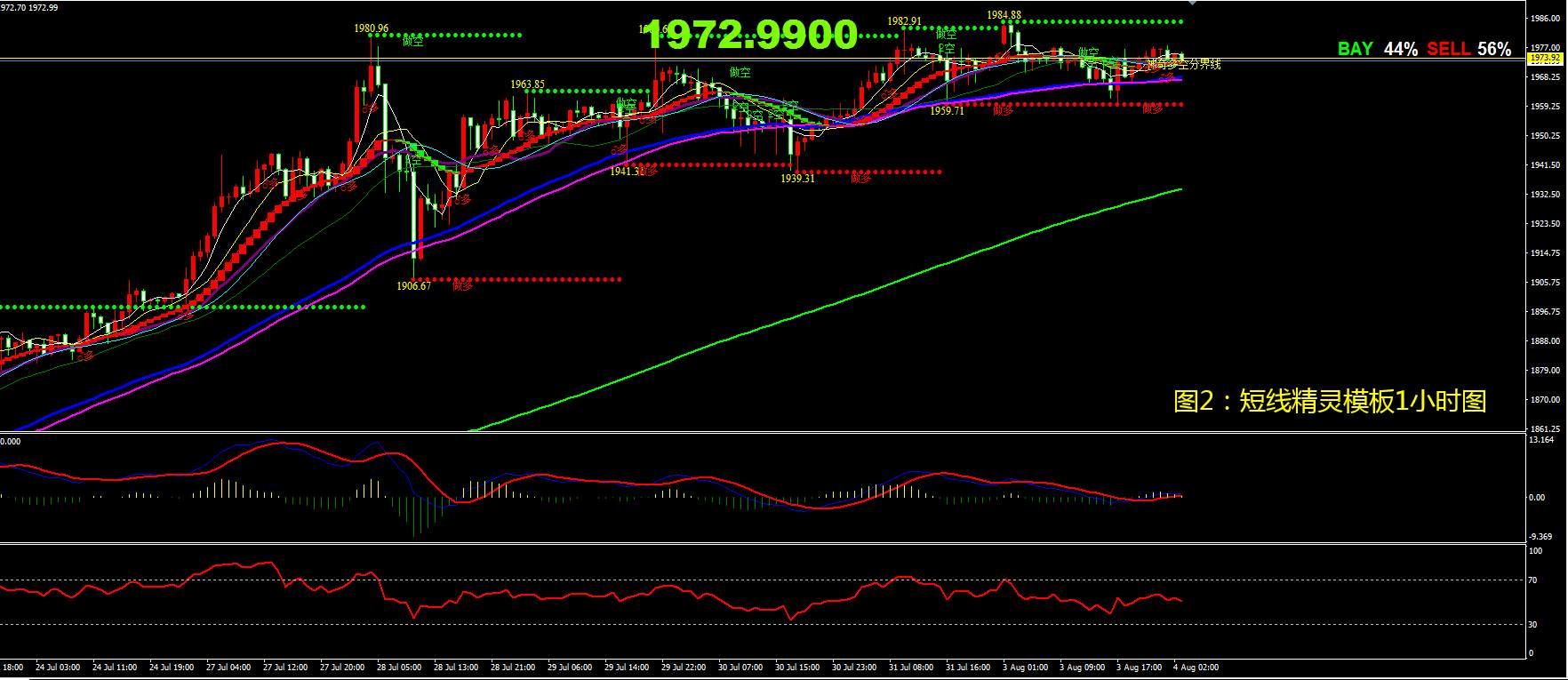Click 4 Aug 02:00 on the time axis

click(1196, 667)
